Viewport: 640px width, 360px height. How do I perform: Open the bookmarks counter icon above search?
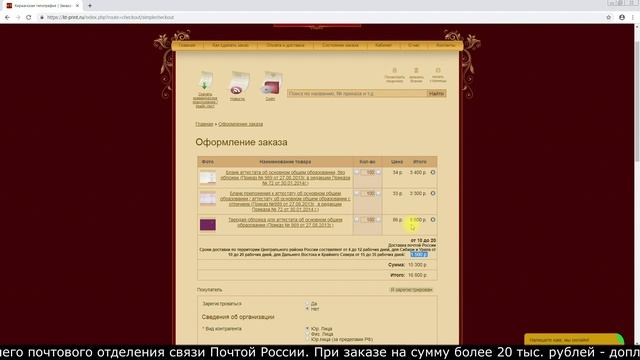click(x=416, y=71)
